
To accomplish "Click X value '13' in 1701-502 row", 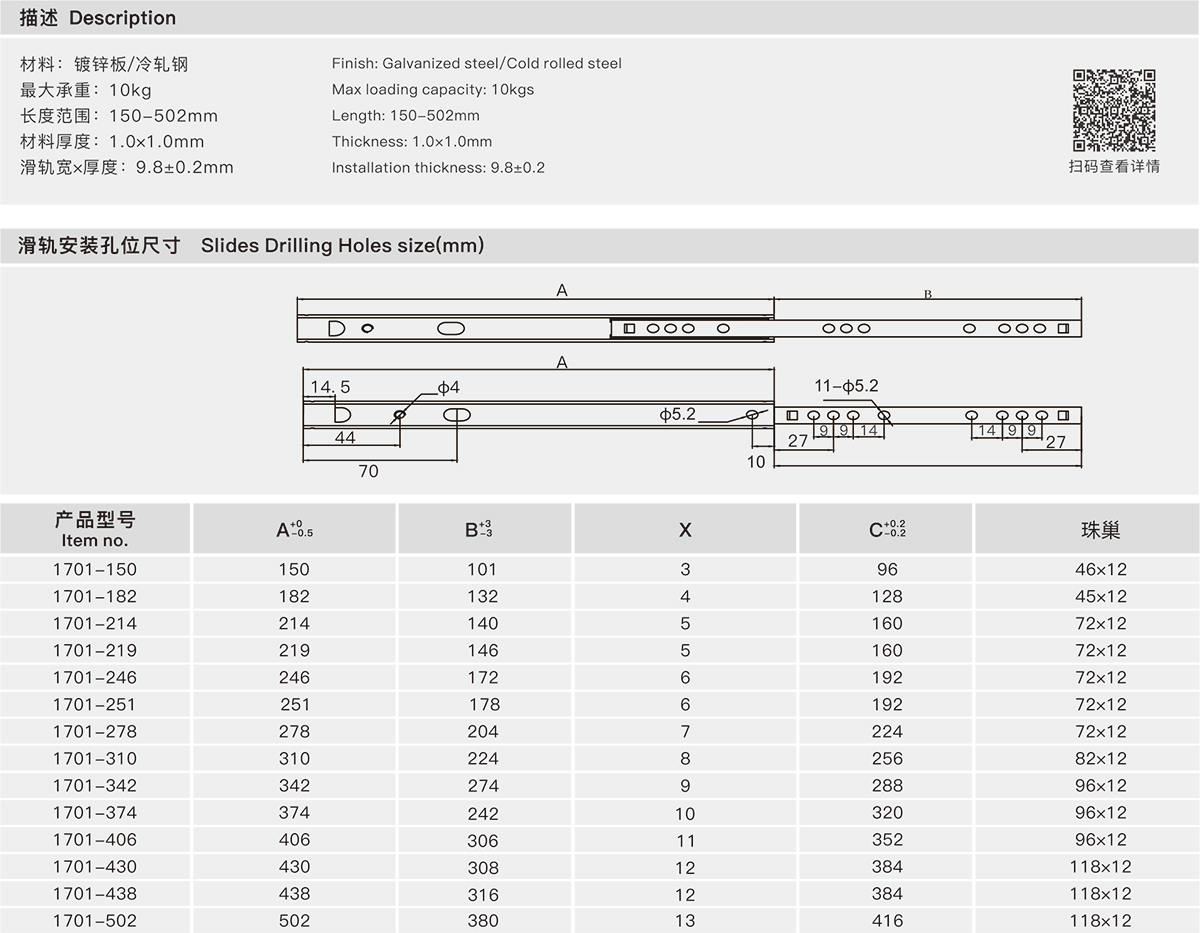I will (x=685, y=921).
